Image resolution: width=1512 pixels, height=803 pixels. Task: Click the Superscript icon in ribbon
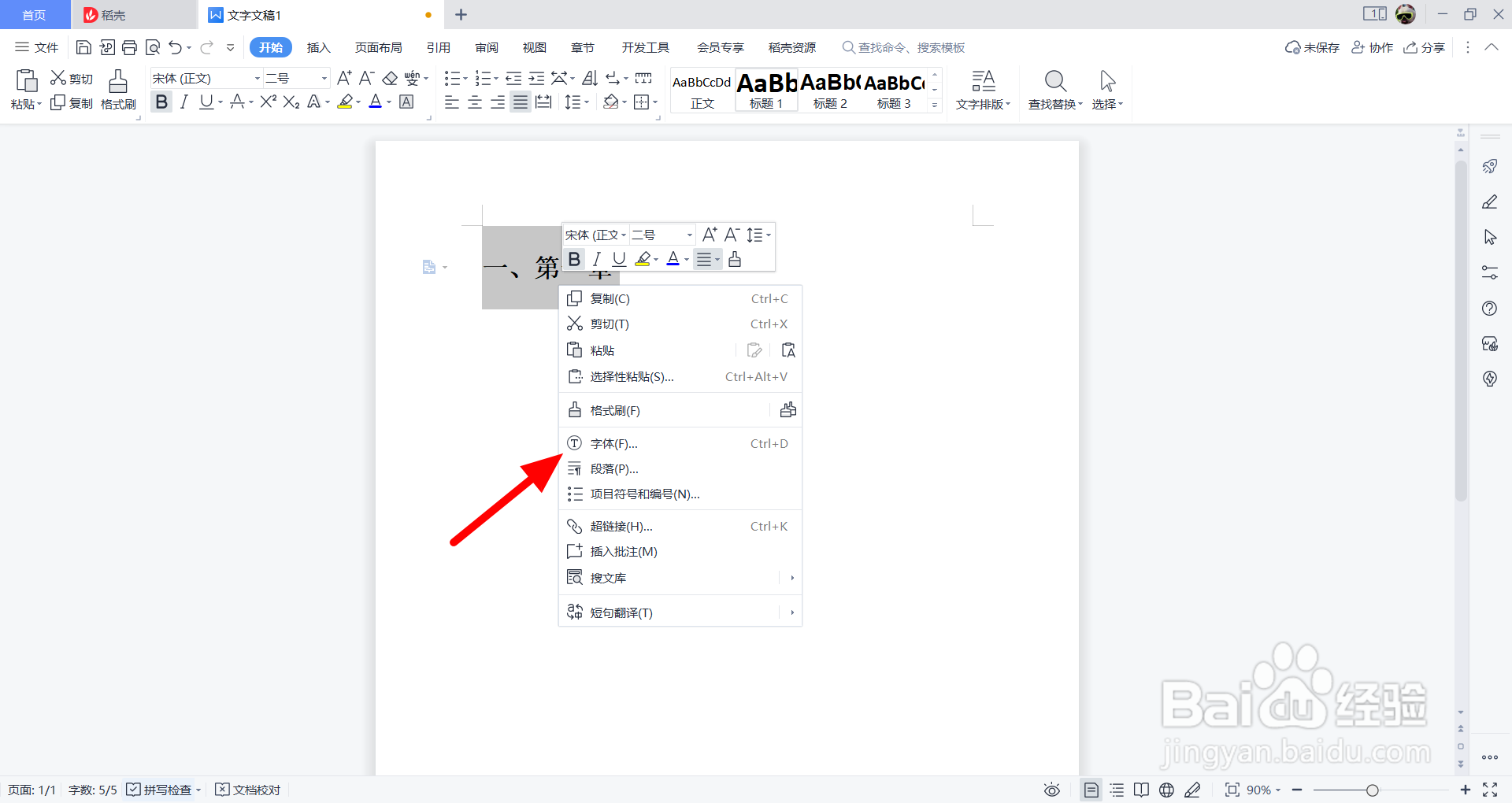(x=268, y=102)
